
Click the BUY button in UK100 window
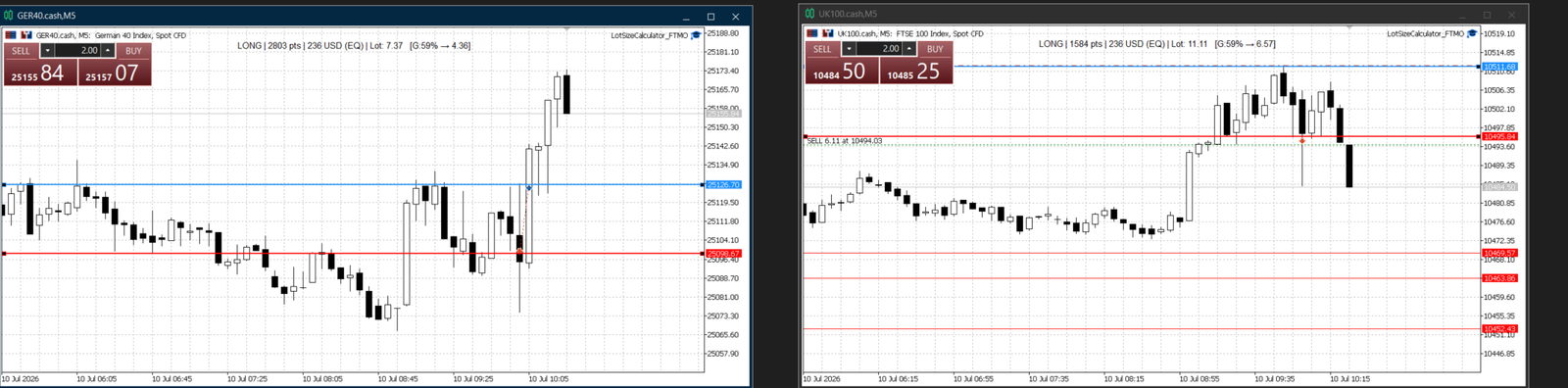click(x=935, y=49)
